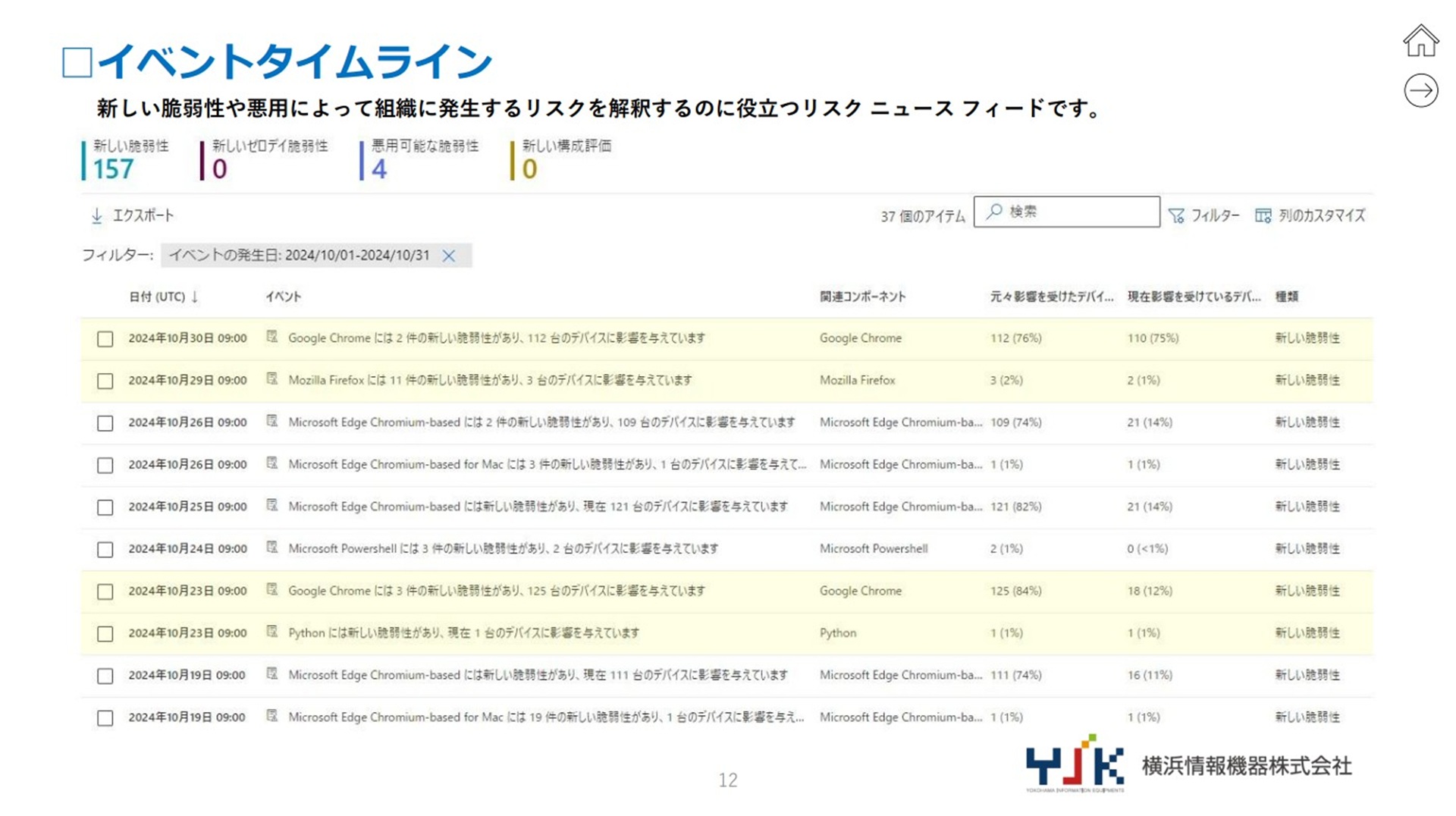Tick the checkbox beside イベントタイムライン title
1456x816 pixels.
[77, 62]
